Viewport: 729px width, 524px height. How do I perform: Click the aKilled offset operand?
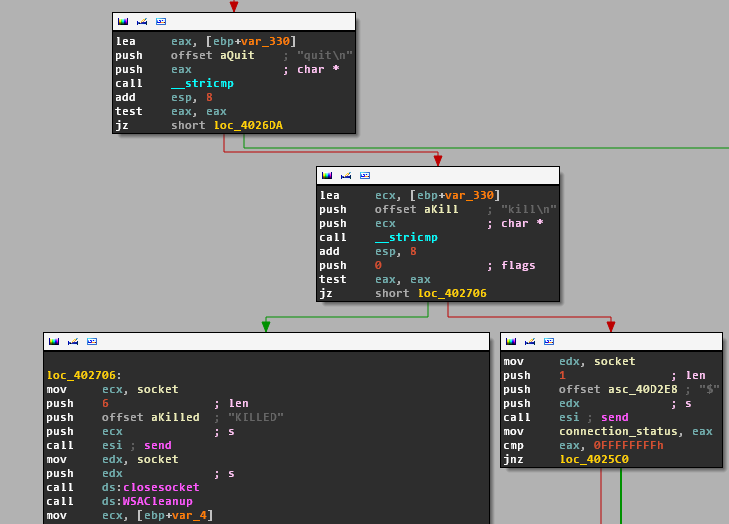[x=175, y=417]
